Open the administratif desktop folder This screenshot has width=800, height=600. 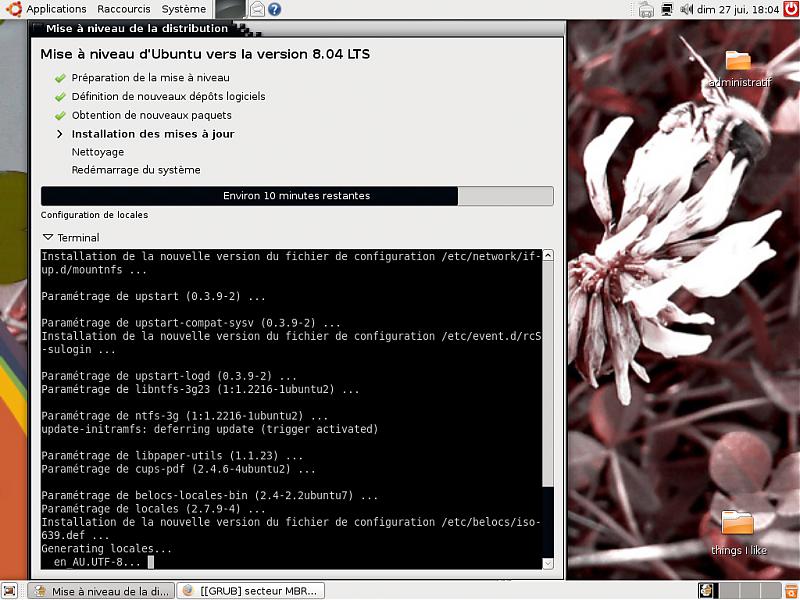click(739, 68)
